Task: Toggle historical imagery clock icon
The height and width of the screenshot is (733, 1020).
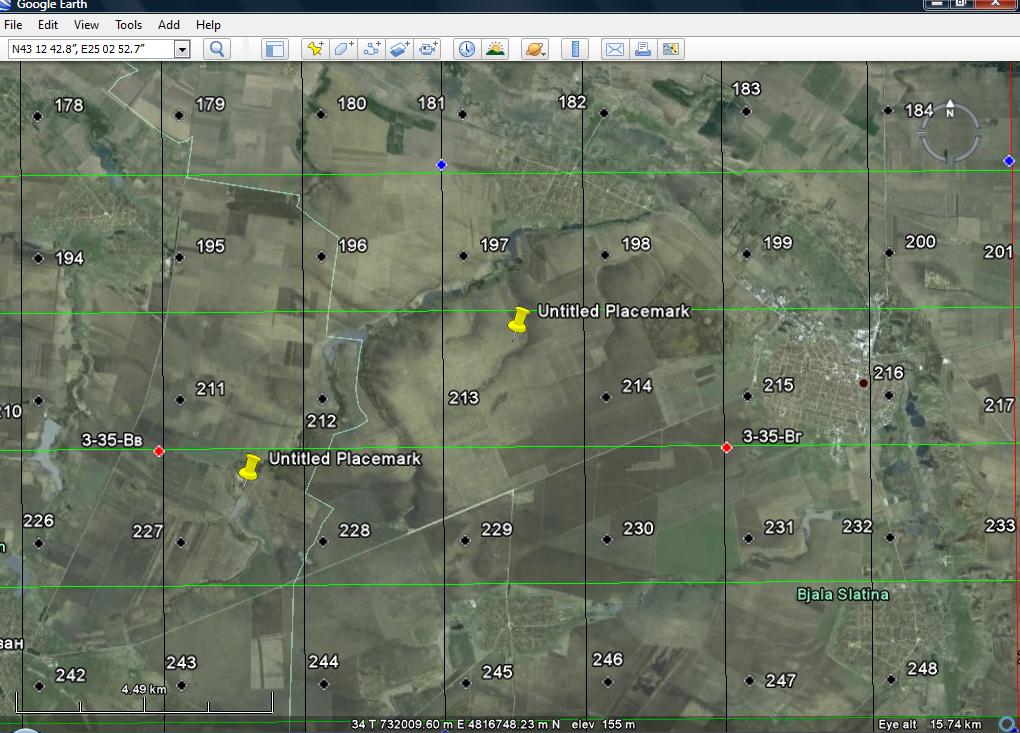Action: tap(466, 49)
